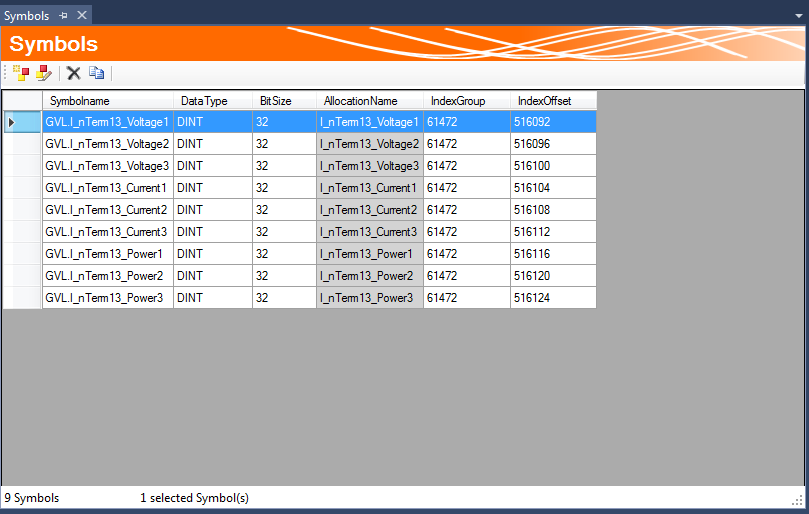The height and width of the screenshot is (514, 809).
Task: Click the '9 Symbols' status bar text
Action: [32, 498]
